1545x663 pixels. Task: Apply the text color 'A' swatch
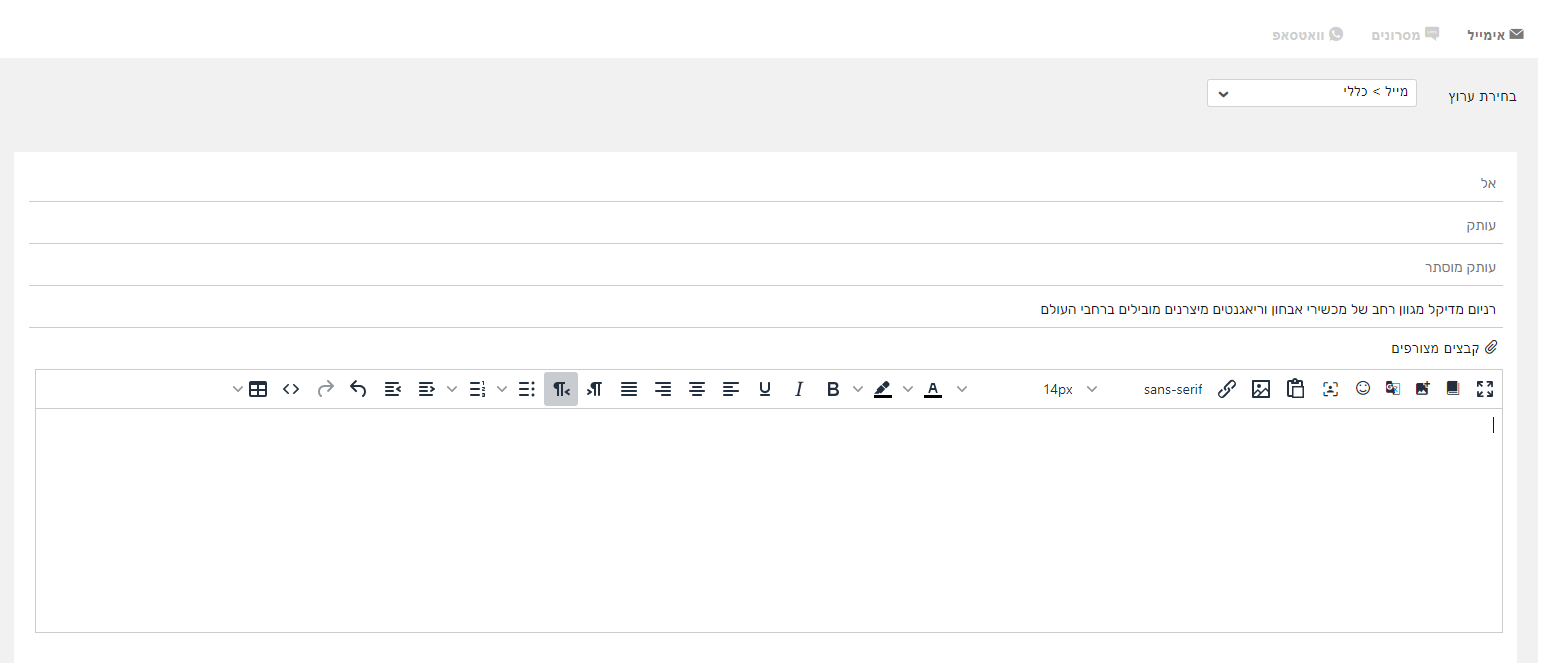click(933, 389)
